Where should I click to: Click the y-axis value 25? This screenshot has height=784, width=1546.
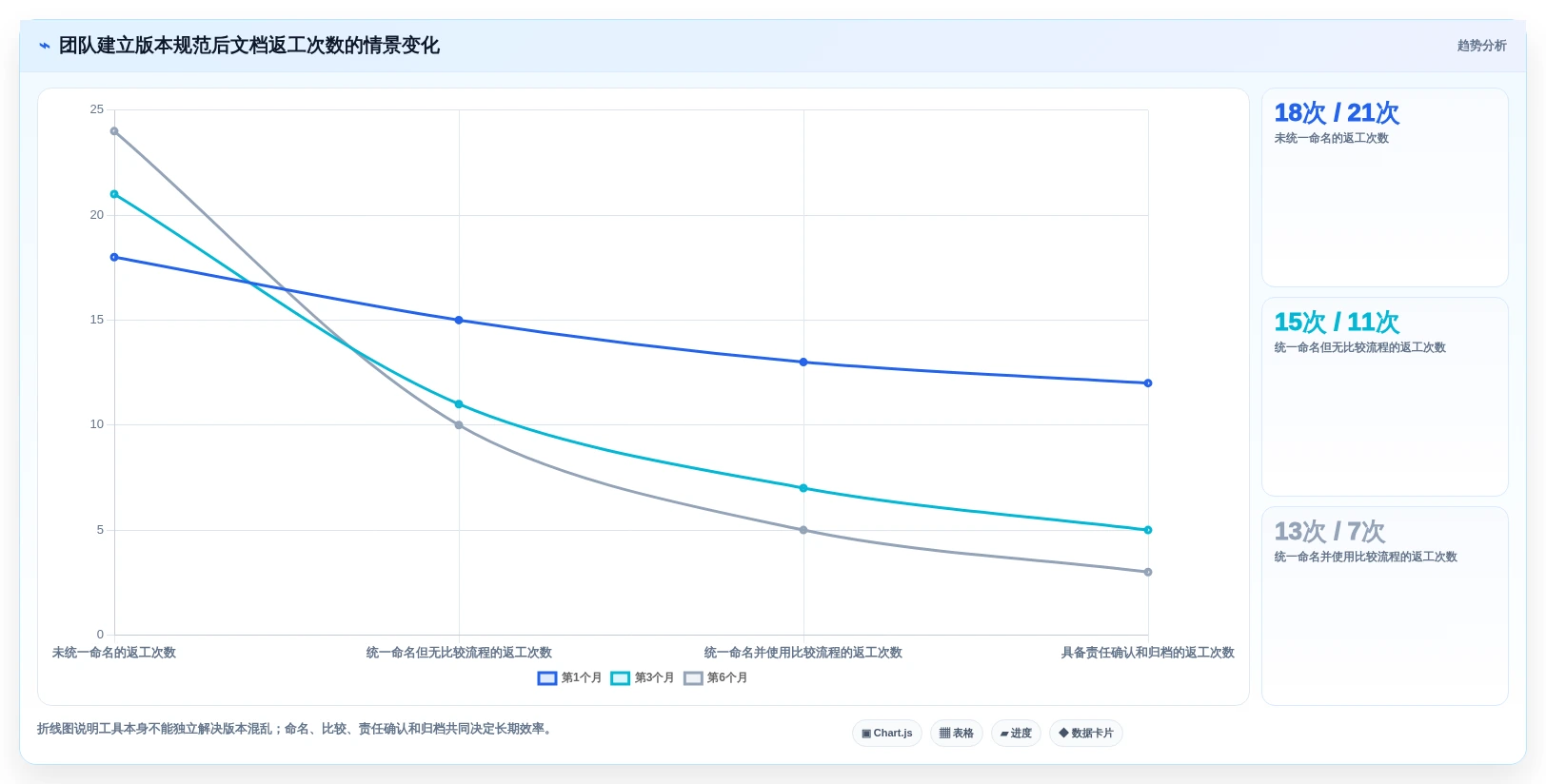97,109
